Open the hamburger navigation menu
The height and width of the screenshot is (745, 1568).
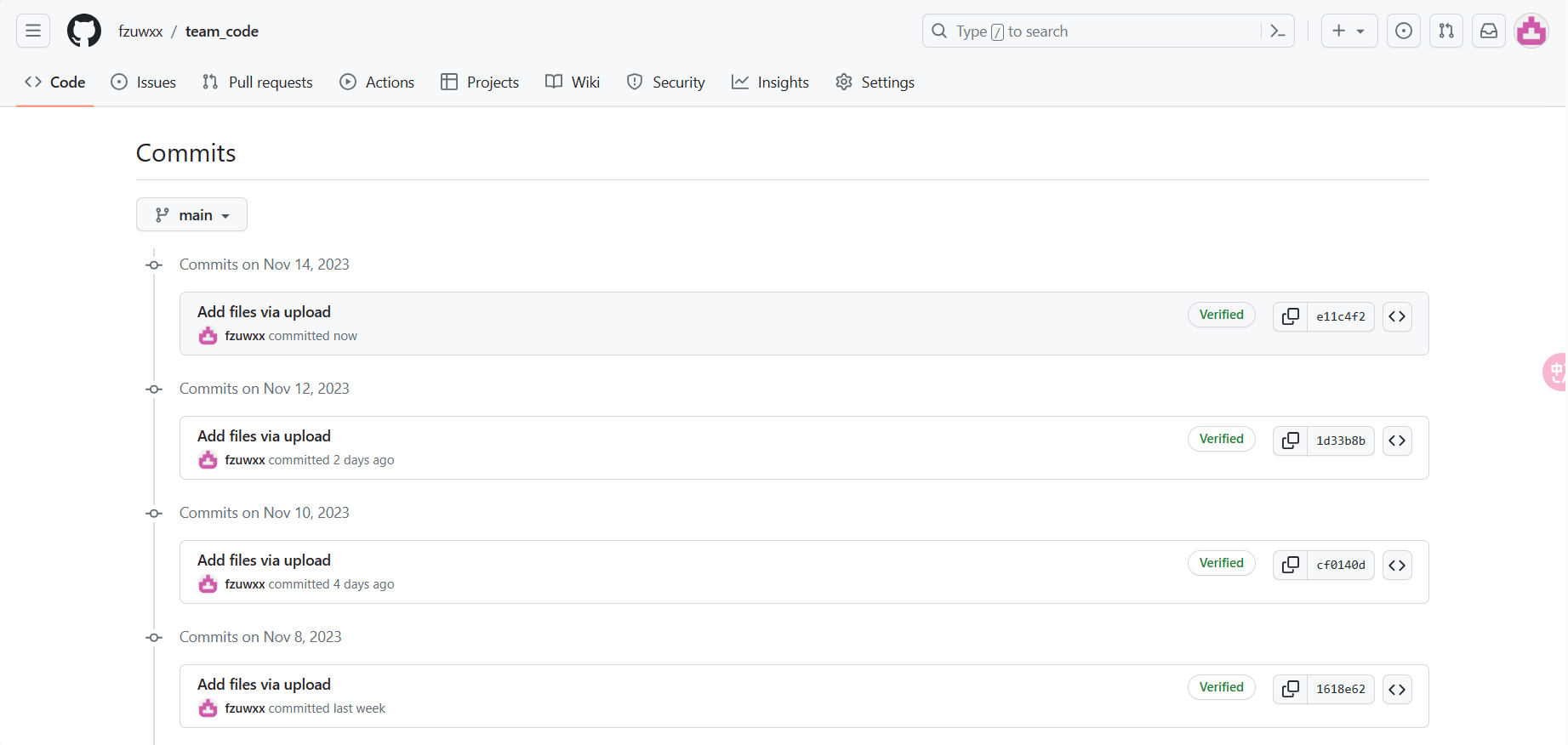coord(33,31)
